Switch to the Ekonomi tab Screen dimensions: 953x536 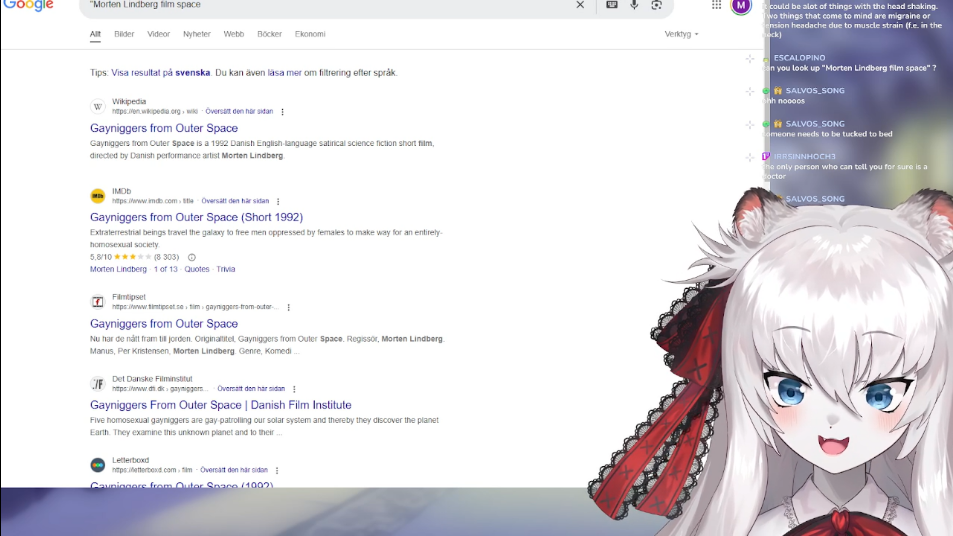310,34
